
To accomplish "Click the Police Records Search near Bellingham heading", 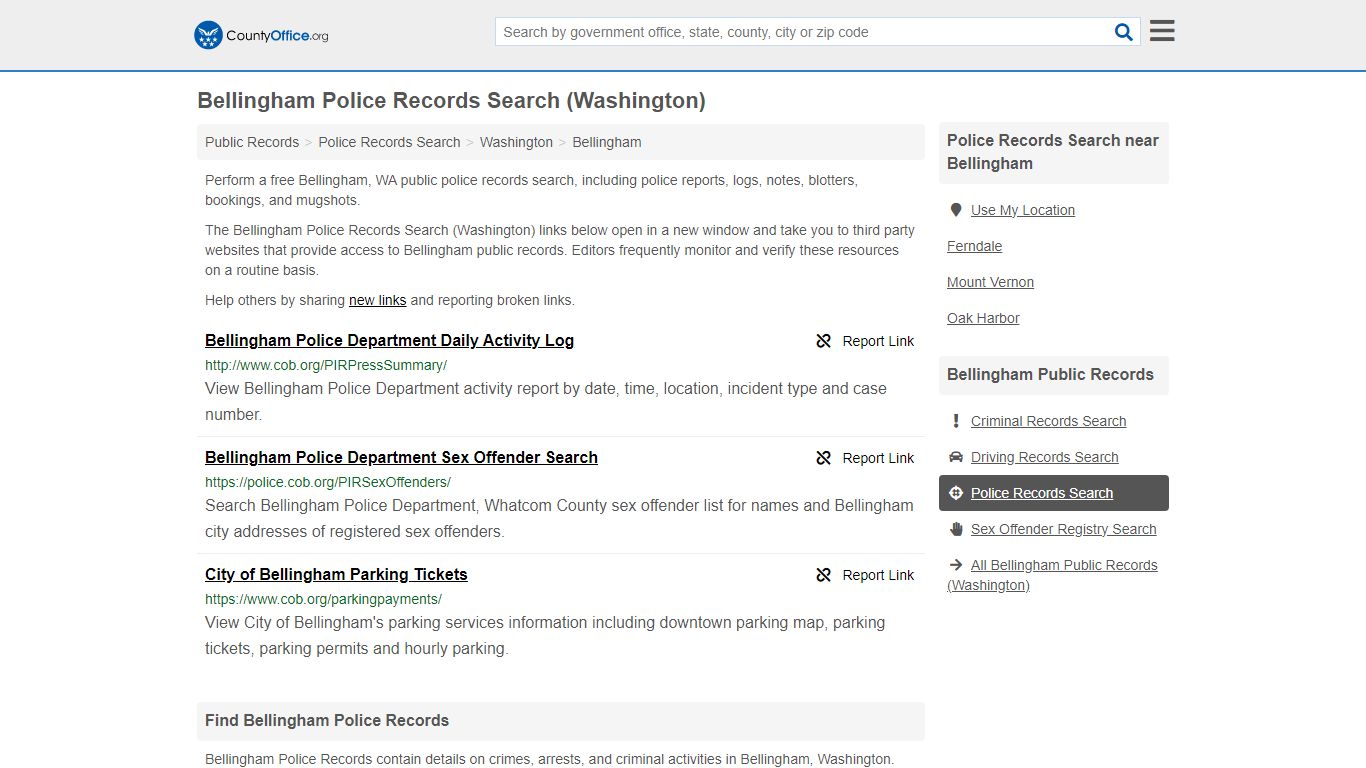I will [x=1053, y=152].
